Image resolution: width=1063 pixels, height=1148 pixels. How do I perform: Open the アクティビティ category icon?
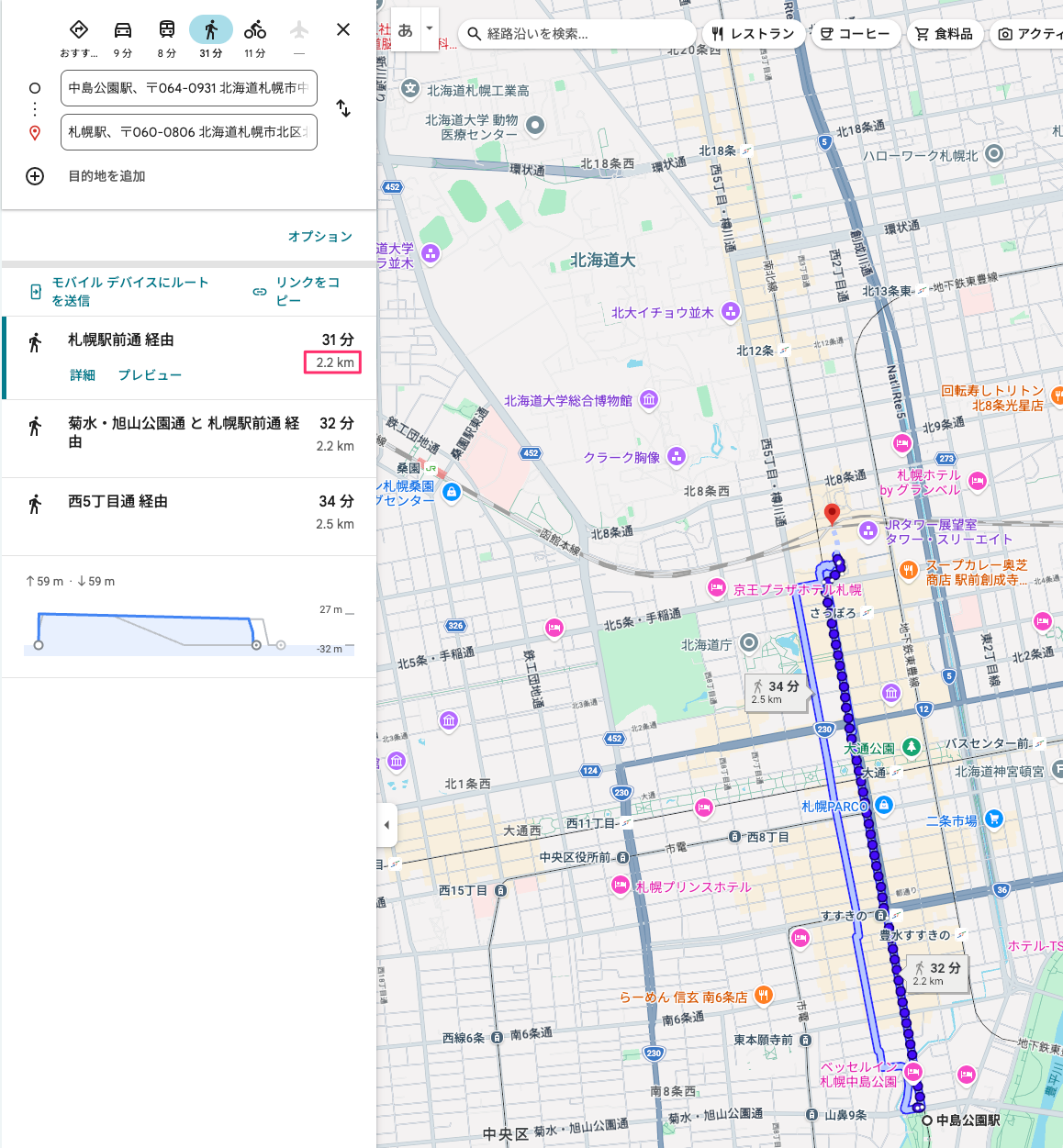[1005, 34]
